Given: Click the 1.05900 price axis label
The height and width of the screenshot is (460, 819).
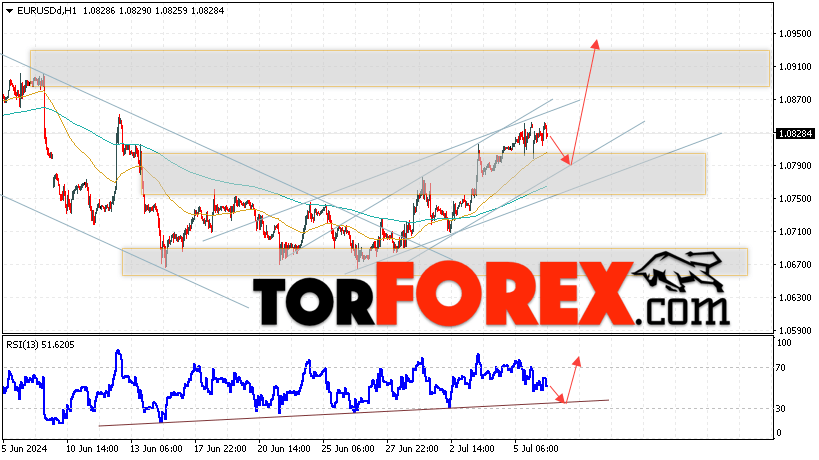Looking at the screenshot, I should (795, 331).
